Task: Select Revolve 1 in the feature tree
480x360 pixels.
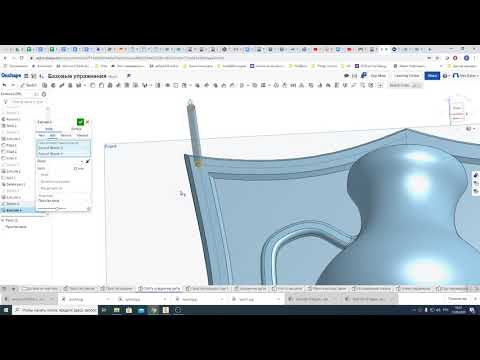Action: [x=13, y=119]
